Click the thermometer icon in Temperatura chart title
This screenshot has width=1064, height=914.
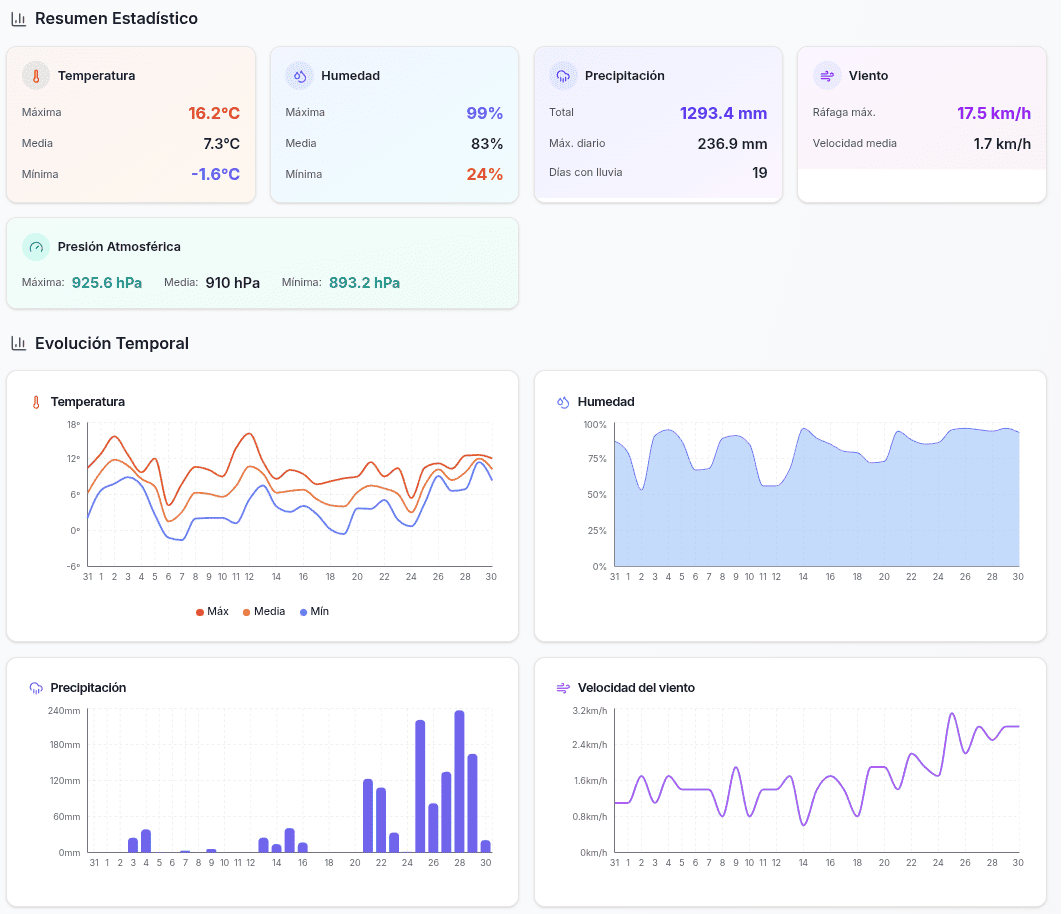(36, 402)
